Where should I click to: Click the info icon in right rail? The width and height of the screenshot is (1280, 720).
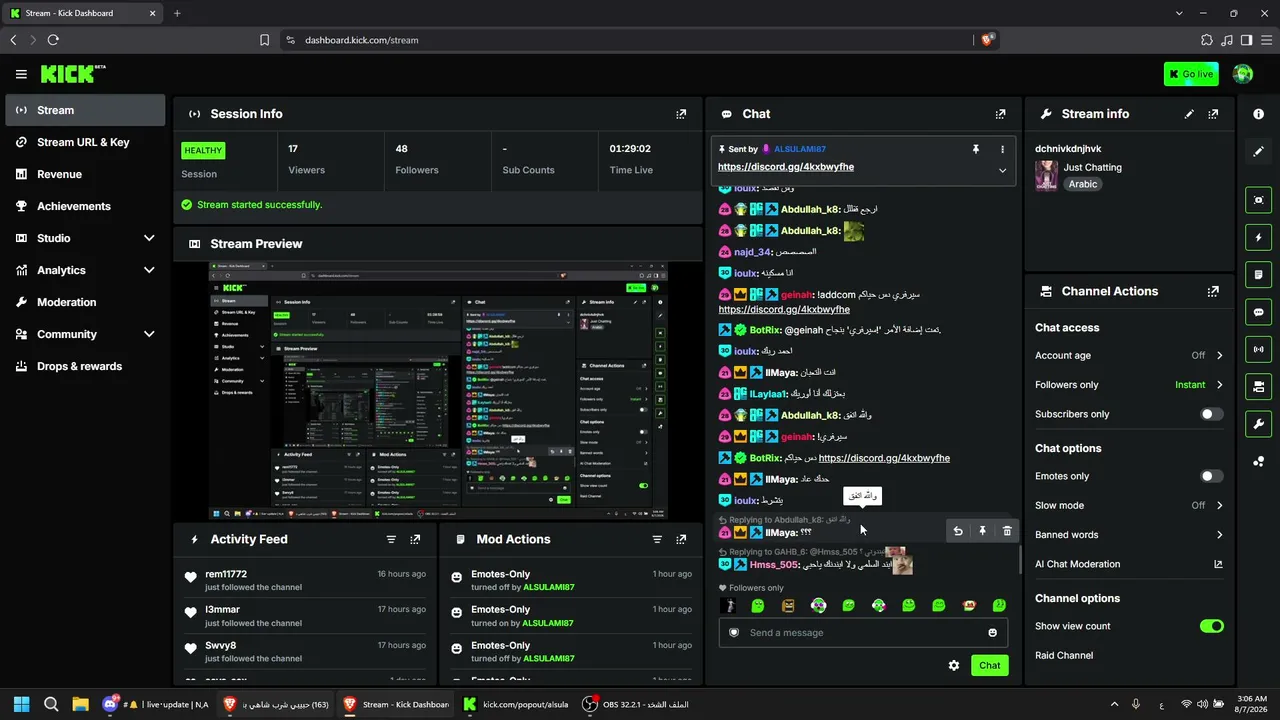tap(1258, 114)
